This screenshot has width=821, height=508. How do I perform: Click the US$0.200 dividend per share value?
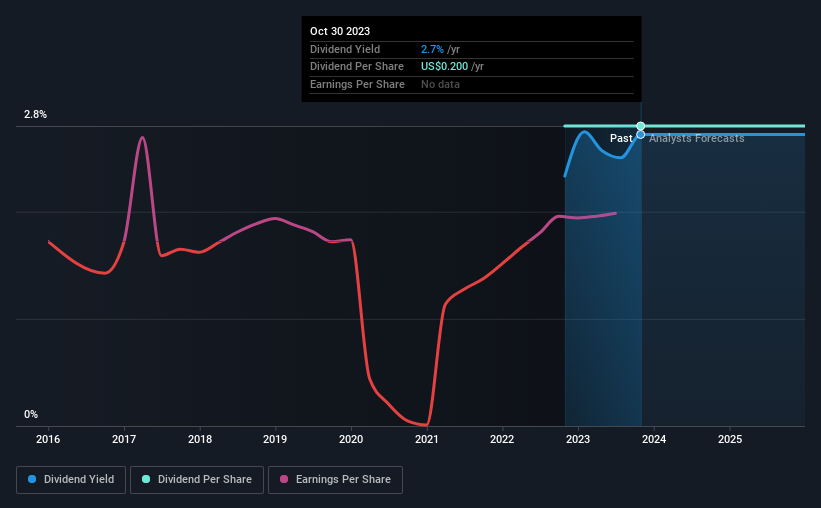445,67
